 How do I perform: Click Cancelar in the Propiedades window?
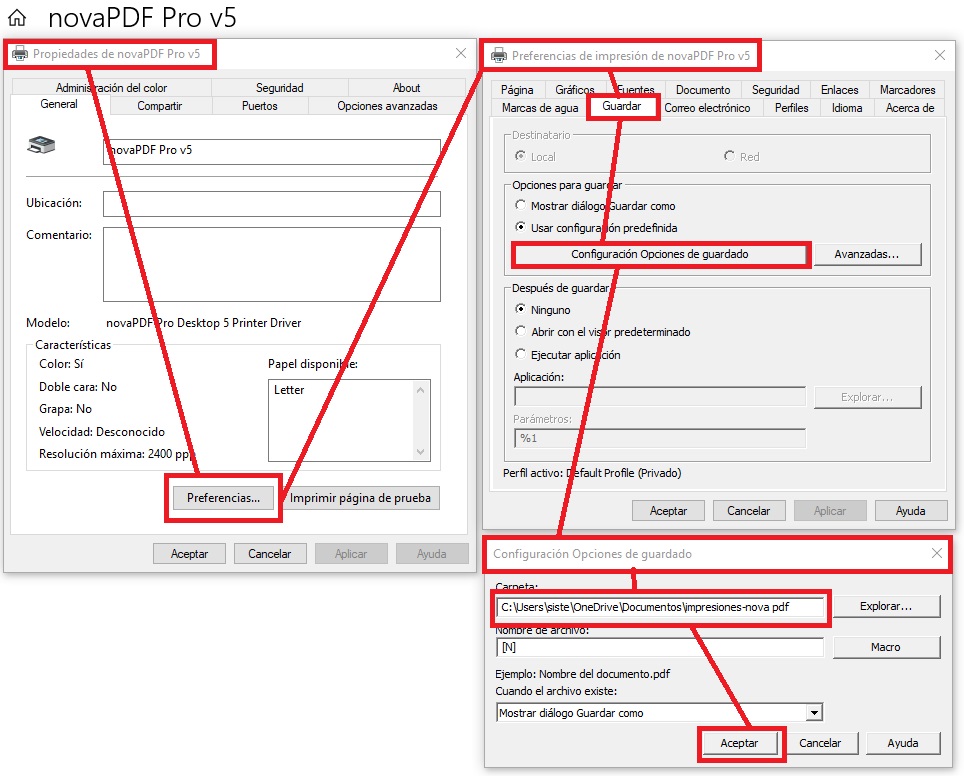point(270,553)
